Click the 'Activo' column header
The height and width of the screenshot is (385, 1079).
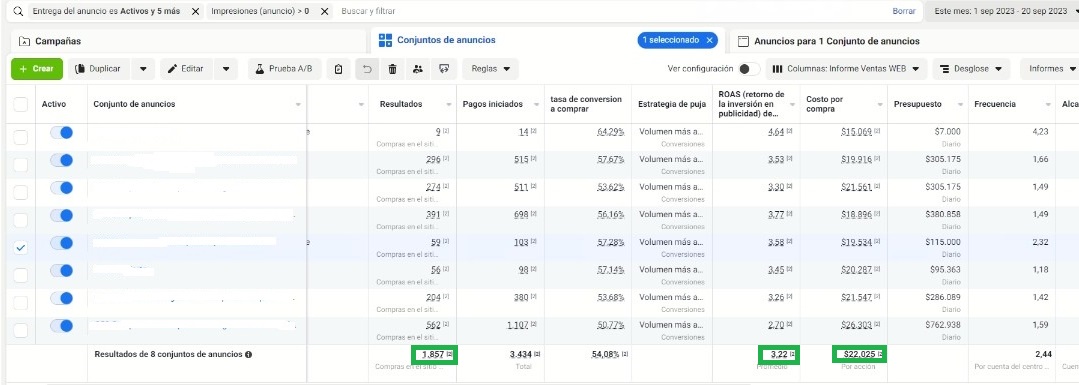[54, 104]
